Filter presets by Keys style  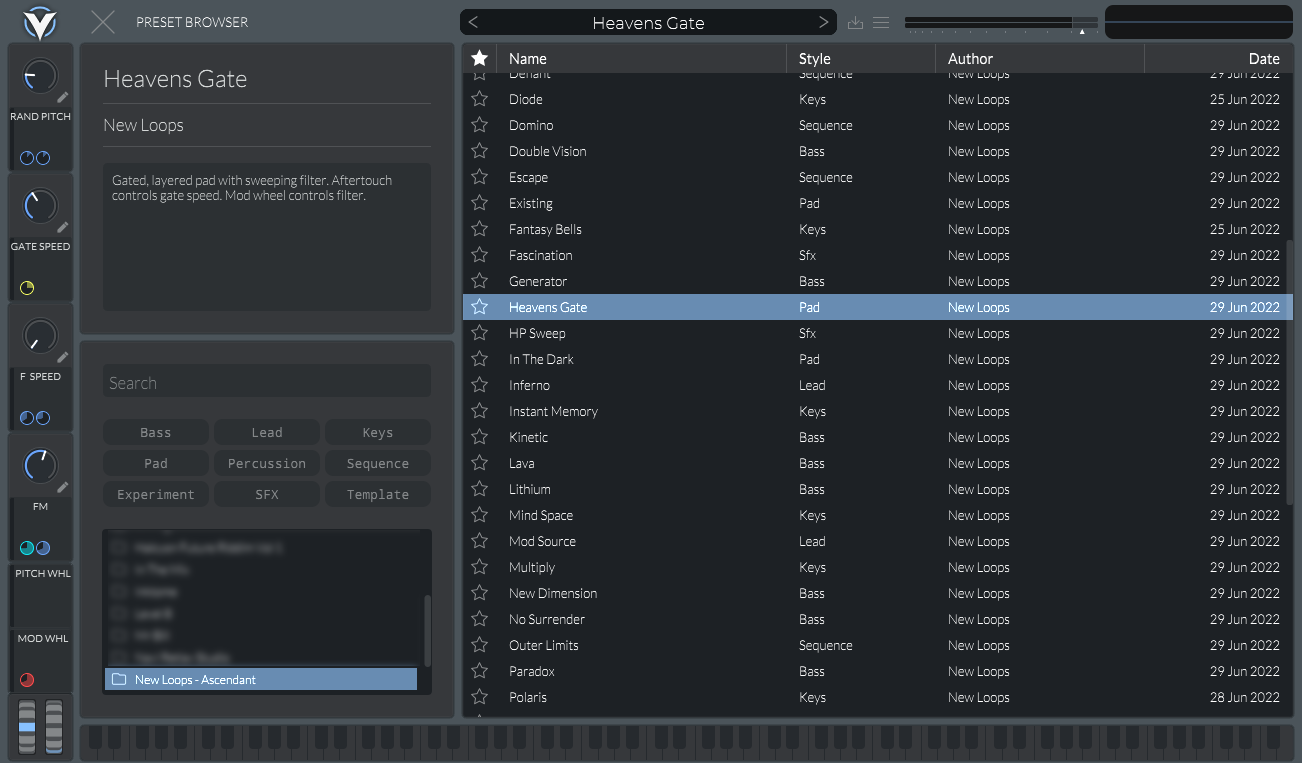[378, 433]
